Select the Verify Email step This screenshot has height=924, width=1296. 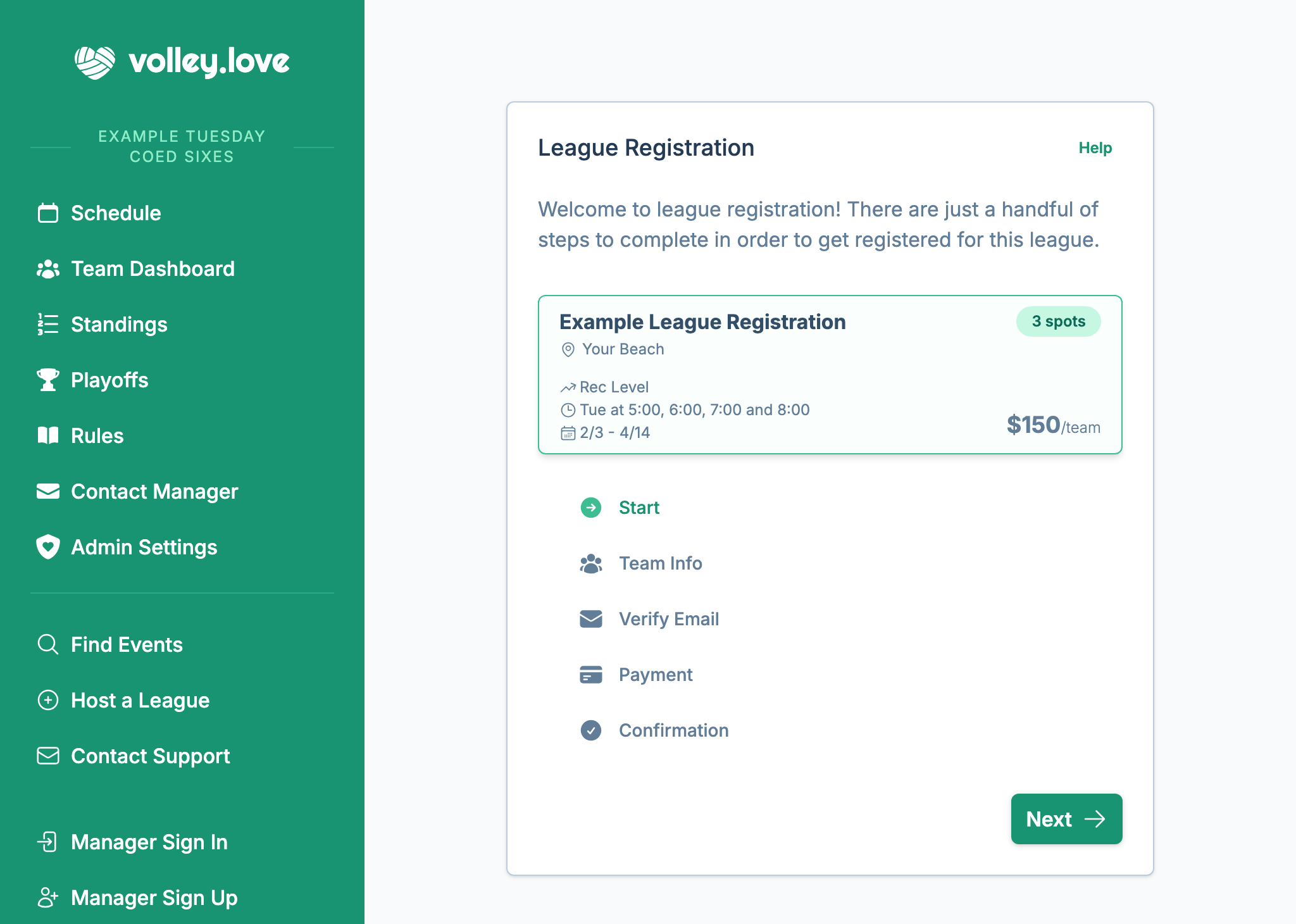(668, 619)
